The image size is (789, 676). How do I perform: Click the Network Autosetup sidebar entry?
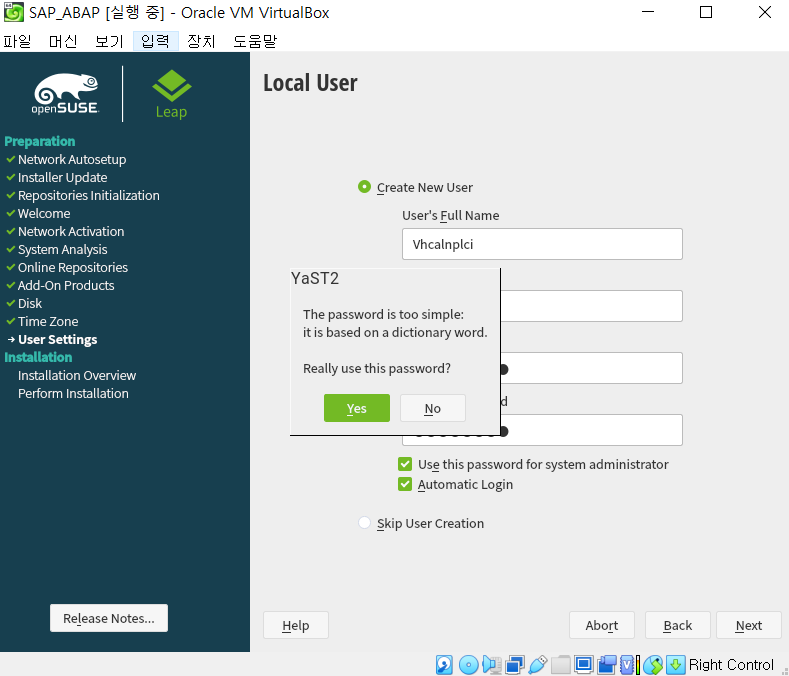coord(72,159)
